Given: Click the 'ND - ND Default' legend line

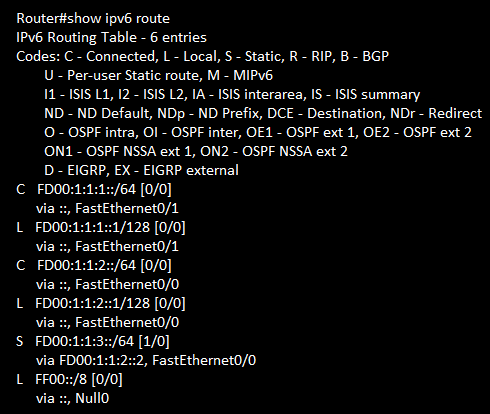Looking at the screenshot, I should click(263, 113).
